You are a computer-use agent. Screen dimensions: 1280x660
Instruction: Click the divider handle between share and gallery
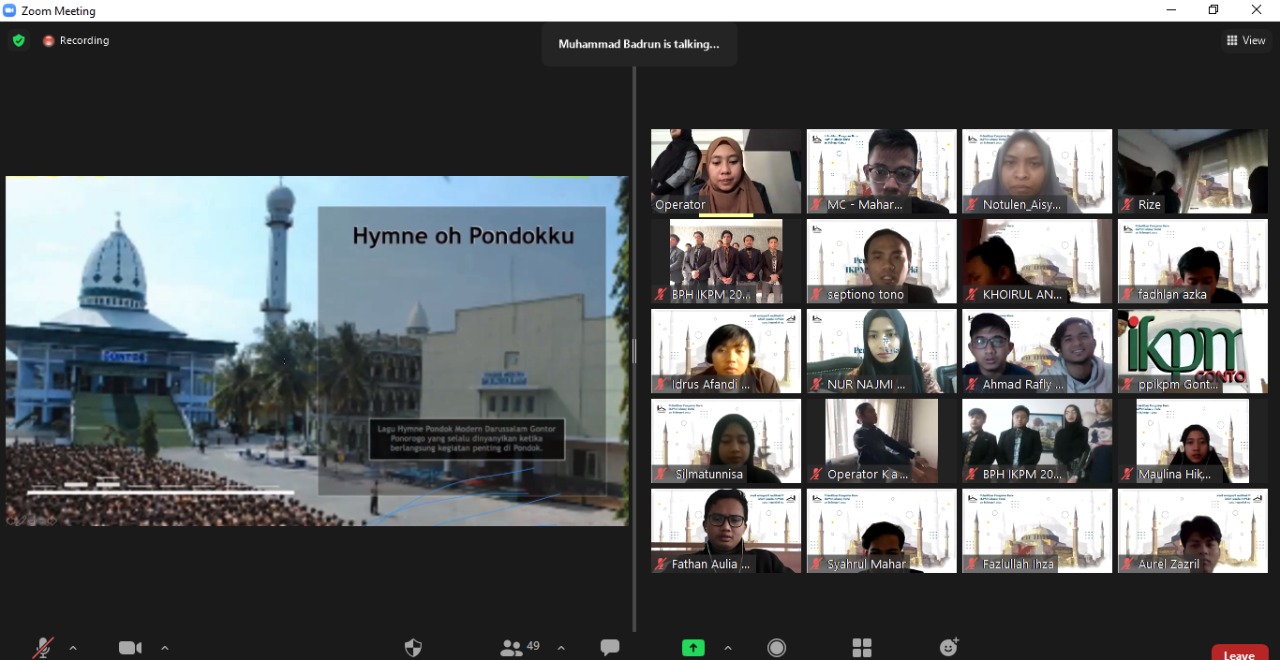(x=634, y=351)
